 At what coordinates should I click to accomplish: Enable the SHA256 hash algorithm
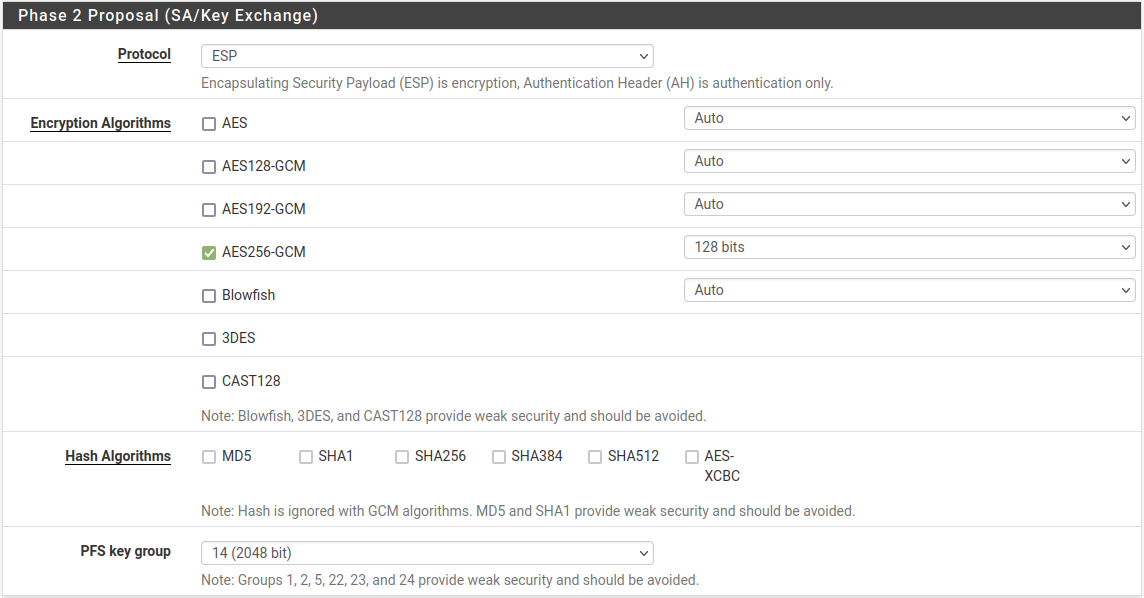pos(402,456)
